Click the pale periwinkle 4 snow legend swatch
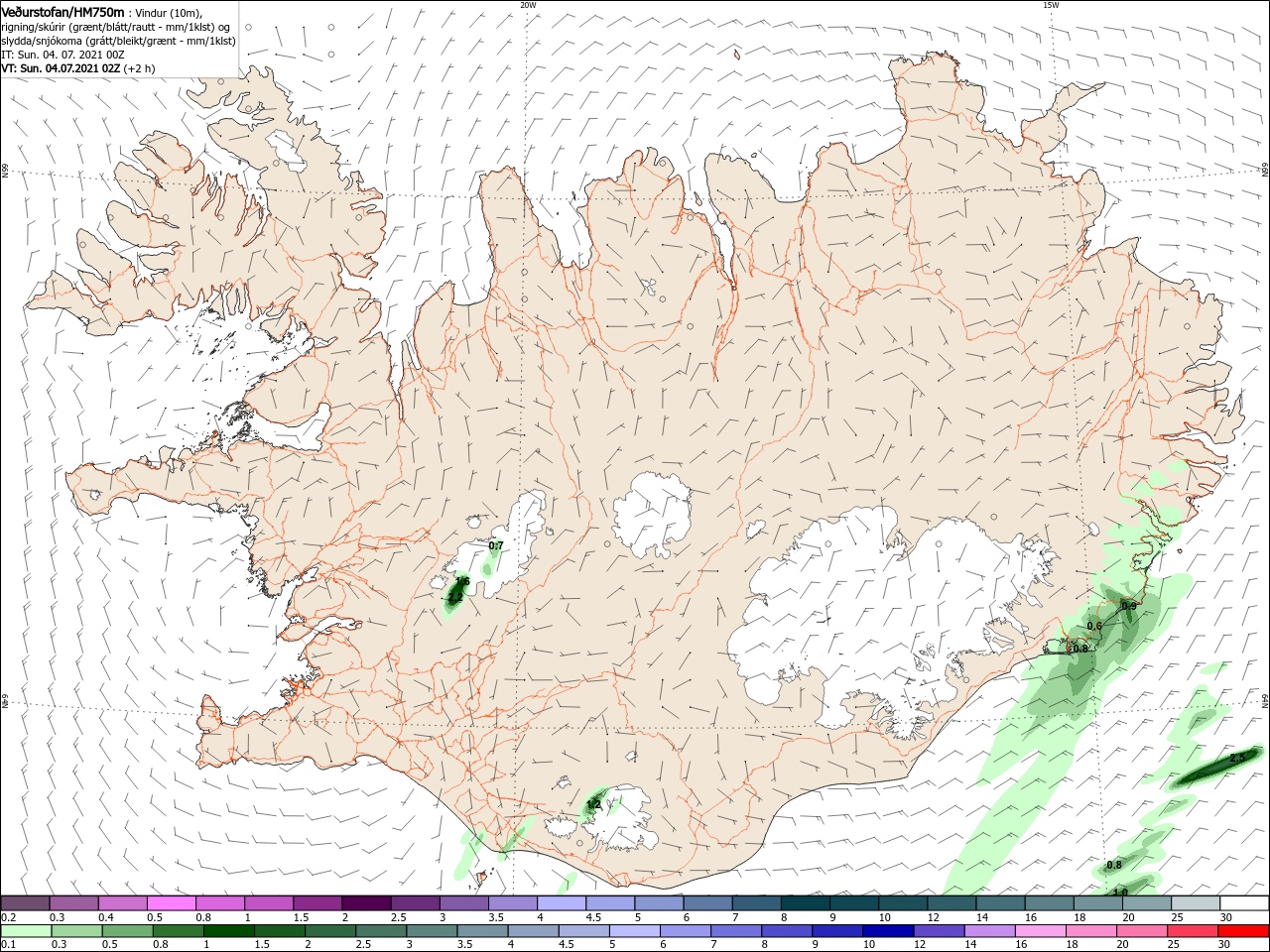Viewport: 1270px width, 952px height. click(562, 903)
